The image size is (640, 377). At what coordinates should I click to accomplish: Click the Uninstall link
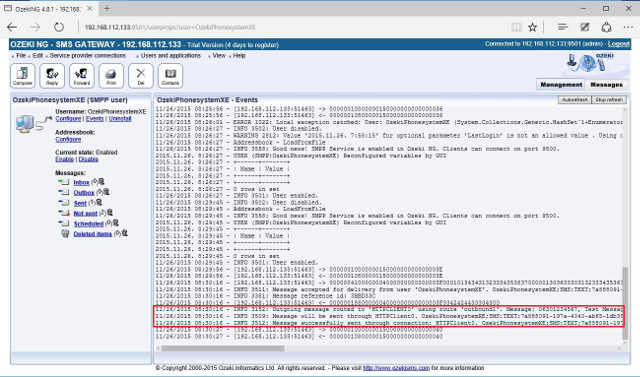point(120,118)
